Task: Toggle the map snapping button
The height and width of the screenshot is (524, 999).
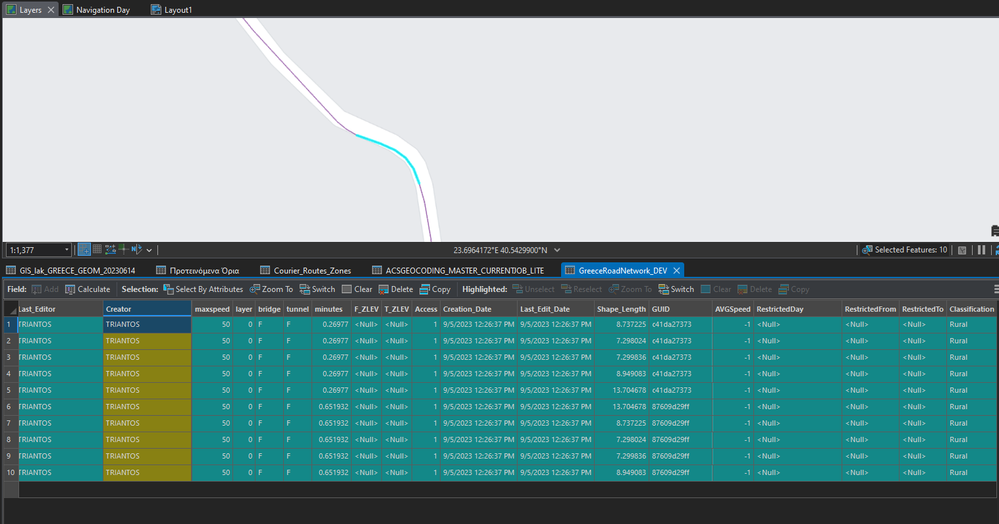Action: (x=85, y=250)
